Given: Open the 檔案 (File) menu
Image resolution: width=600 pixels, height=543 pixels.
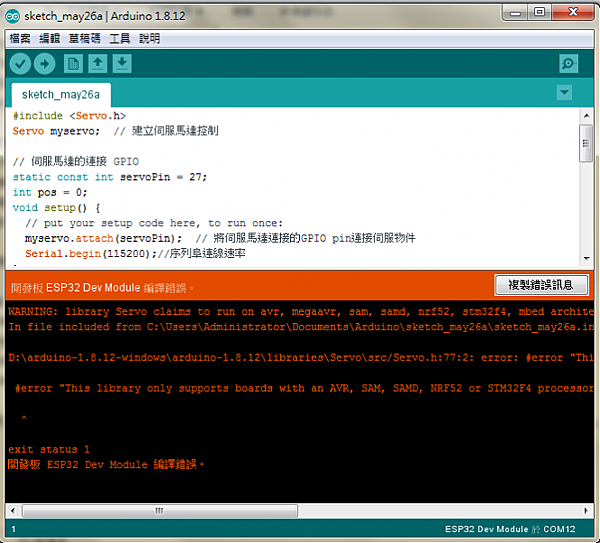Looking at the screenshot, I should 20,38.
